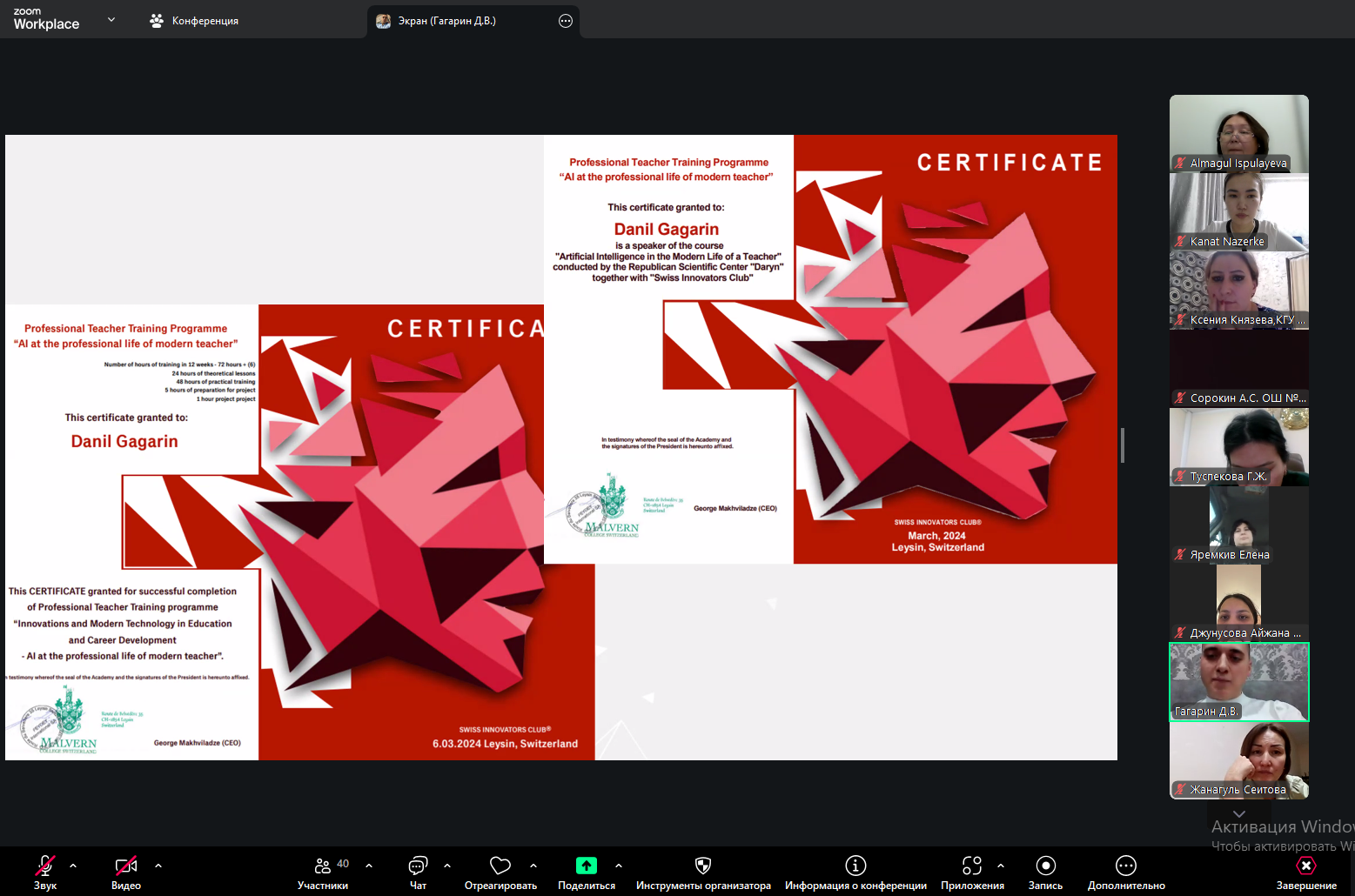This screenshot has height=896, width=1355.
Task: Expand the participant video strip downward chevron
Action: (x=1239, y=813)
